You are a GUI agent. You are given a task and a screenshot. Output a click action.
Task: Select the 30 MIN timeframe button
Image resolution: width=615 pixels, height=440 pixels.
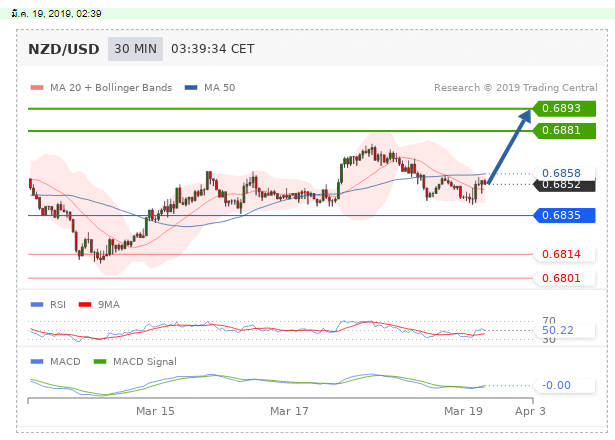point(135,49)
